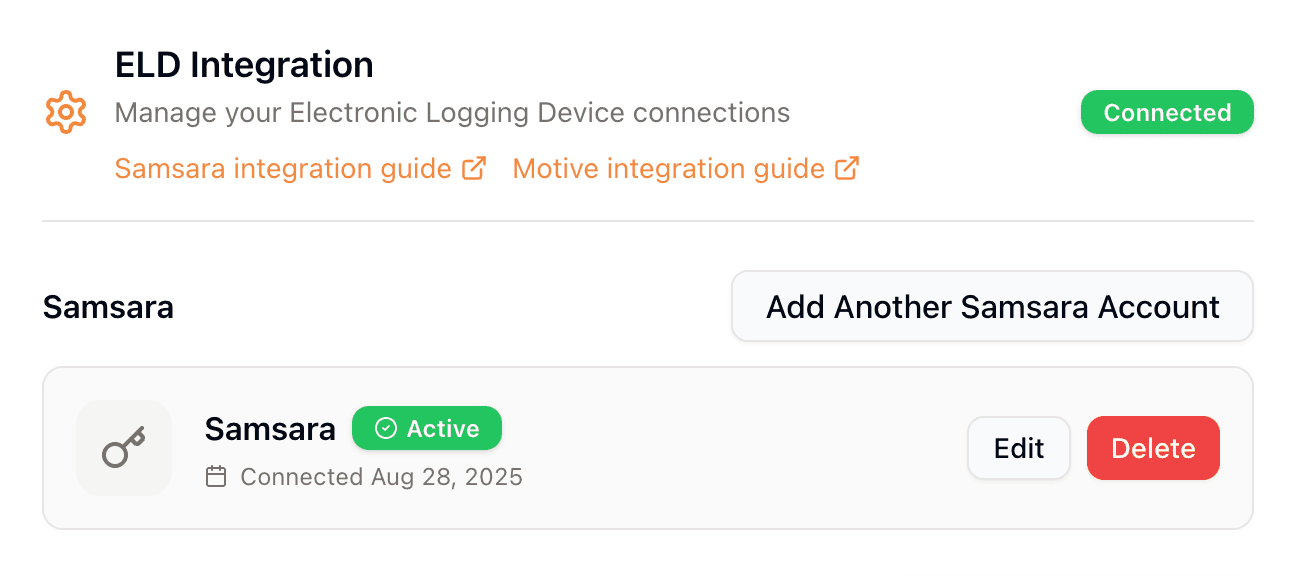Click the external-link icon beside Motive integration guide

pyautogui.click(x=848, y=167)
